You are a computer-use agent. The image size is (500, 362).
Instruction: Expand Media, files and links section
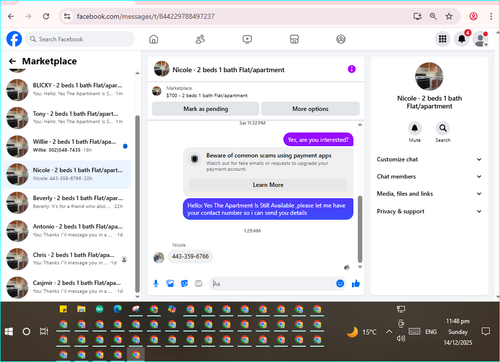429,194
